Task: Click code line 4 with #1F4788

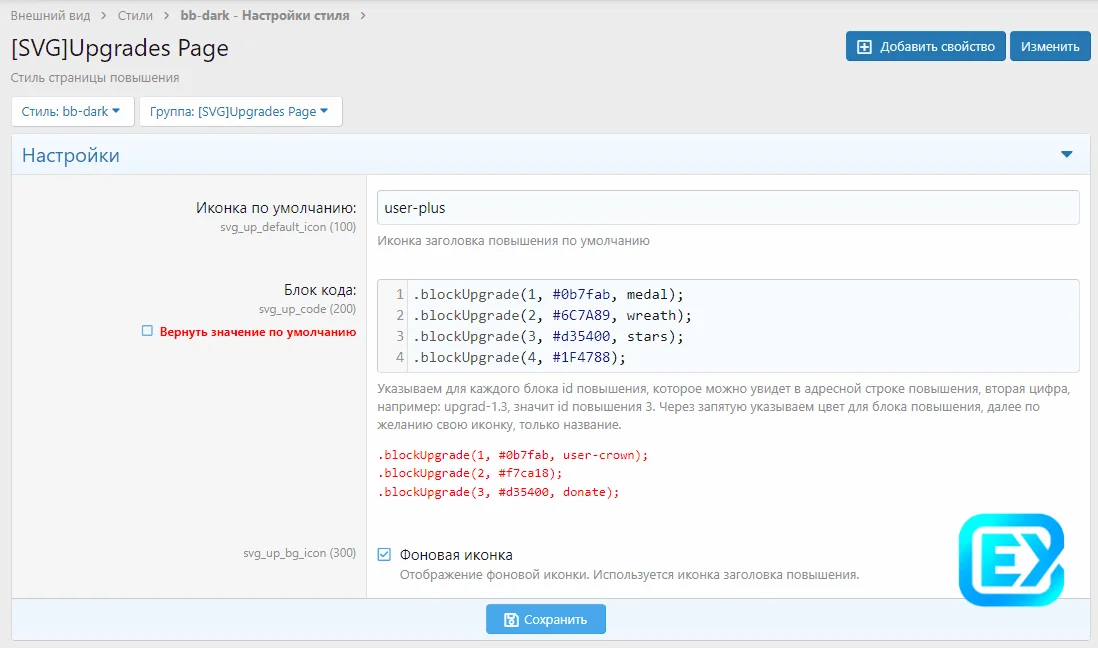Action: click(x=520, y=357)
